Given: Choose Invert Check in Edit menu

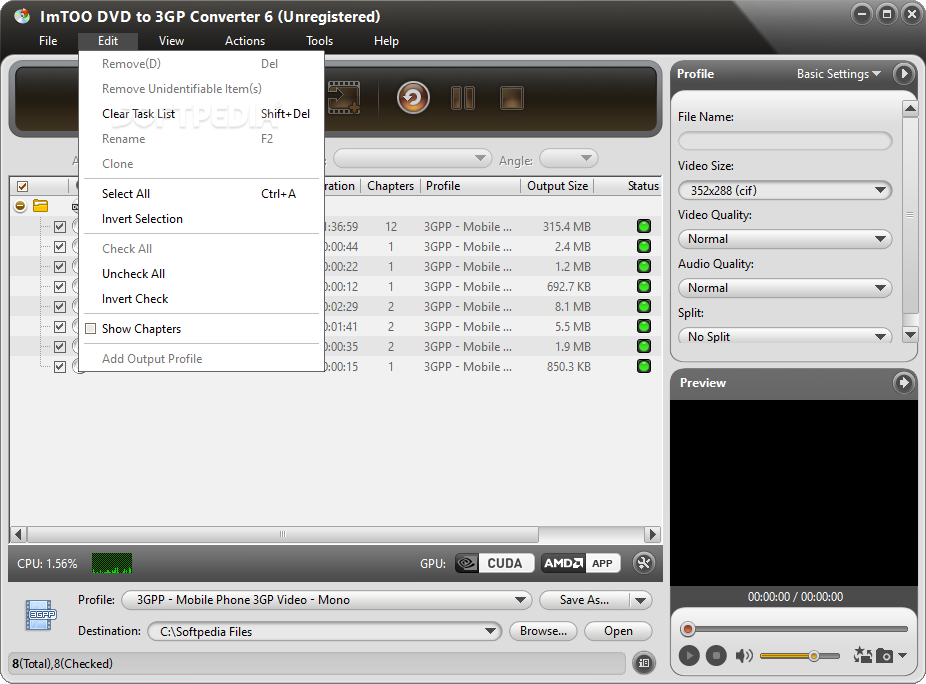Looking at the screenshot, I should coord(201,299).
